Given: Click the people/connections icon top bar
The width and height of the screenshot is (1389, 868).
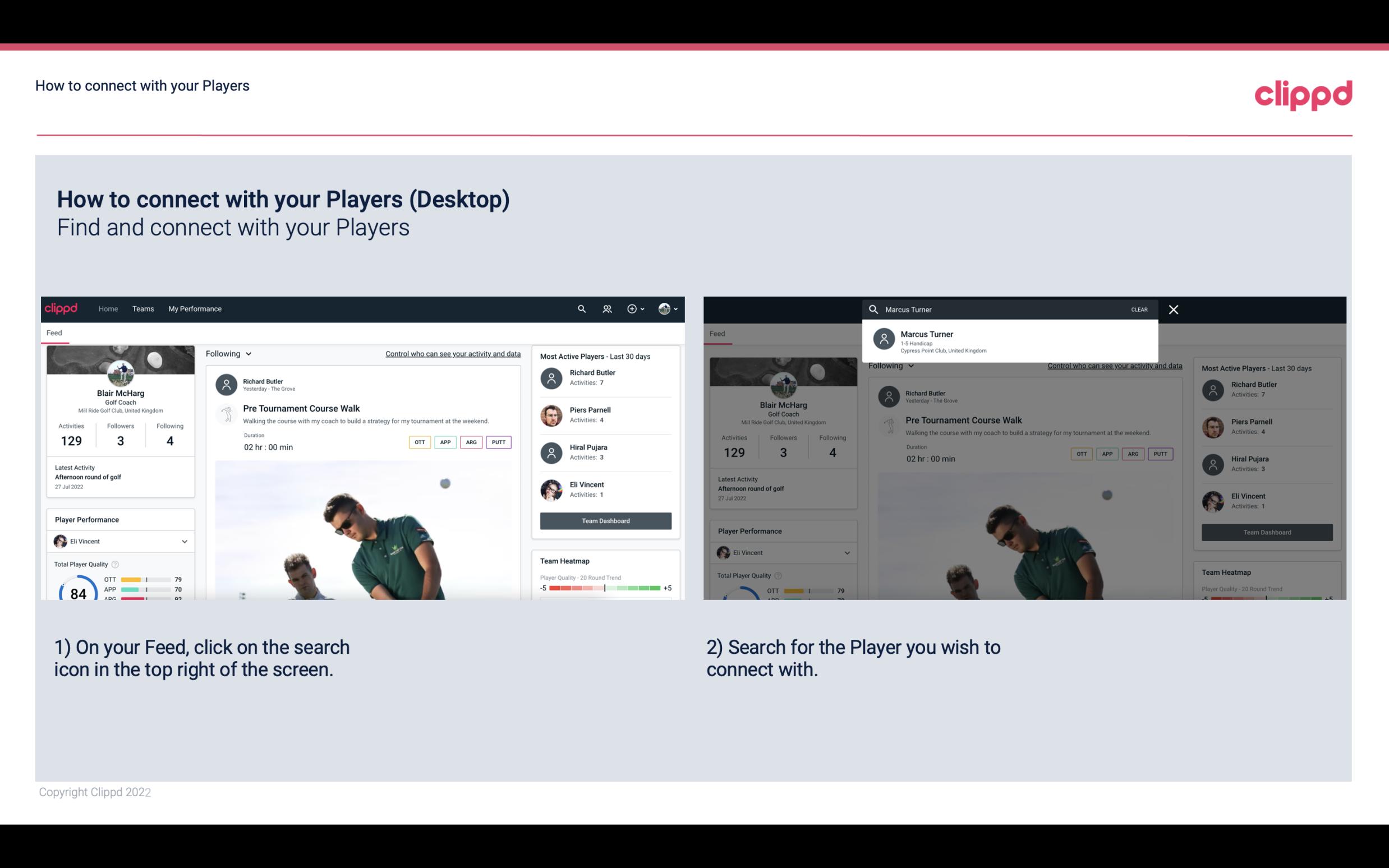Looking at the screenshot, I should (606, 308).
